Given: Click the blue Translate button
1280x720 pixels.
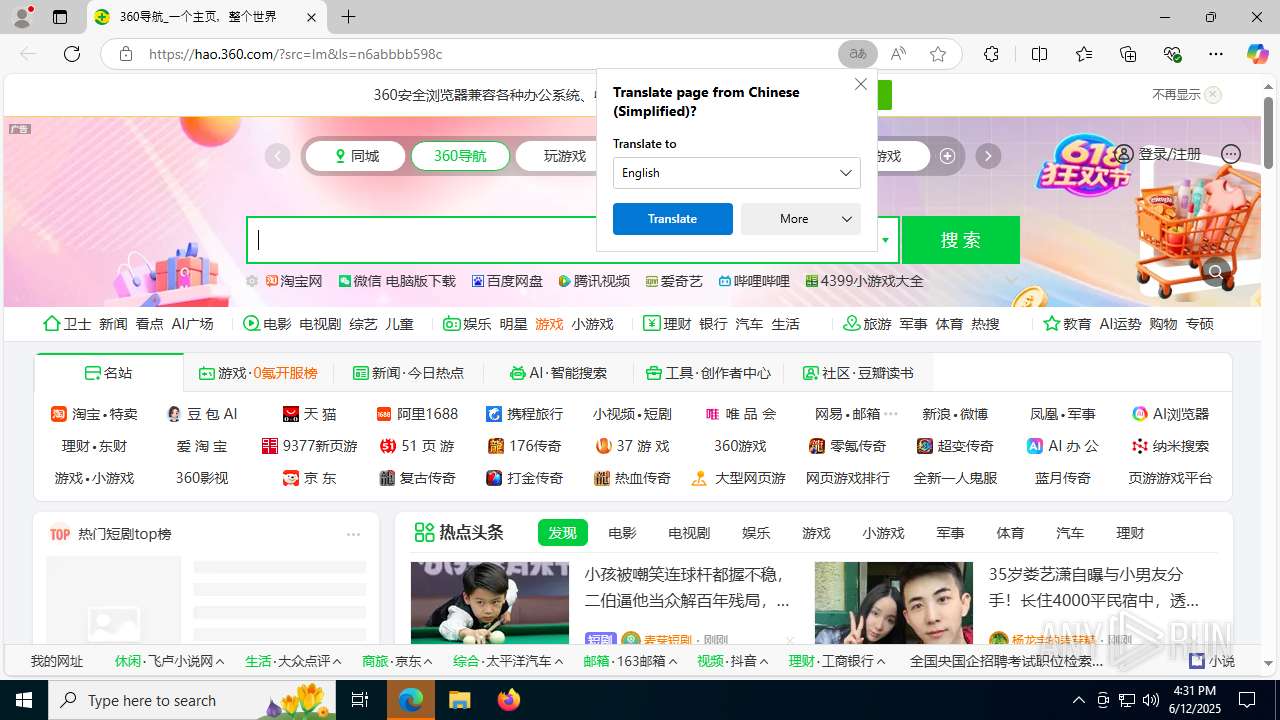Looking at the screenshot, I should (x=673, y=219).
